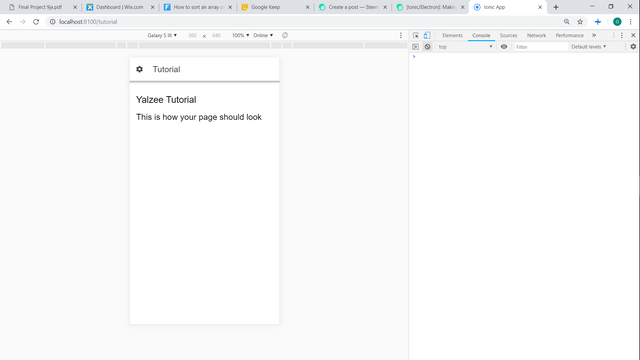This screenshot has width=640, height=360.
Task: Switch to Create a post Steem tab
Action: tap(353, 7)
